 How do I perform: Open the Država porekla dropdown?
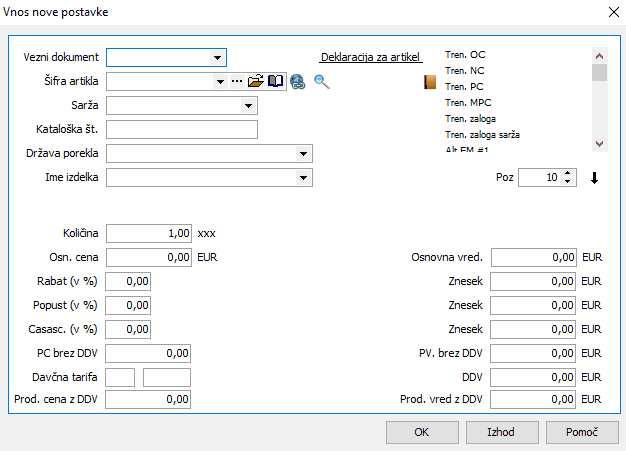pos(303,154)
